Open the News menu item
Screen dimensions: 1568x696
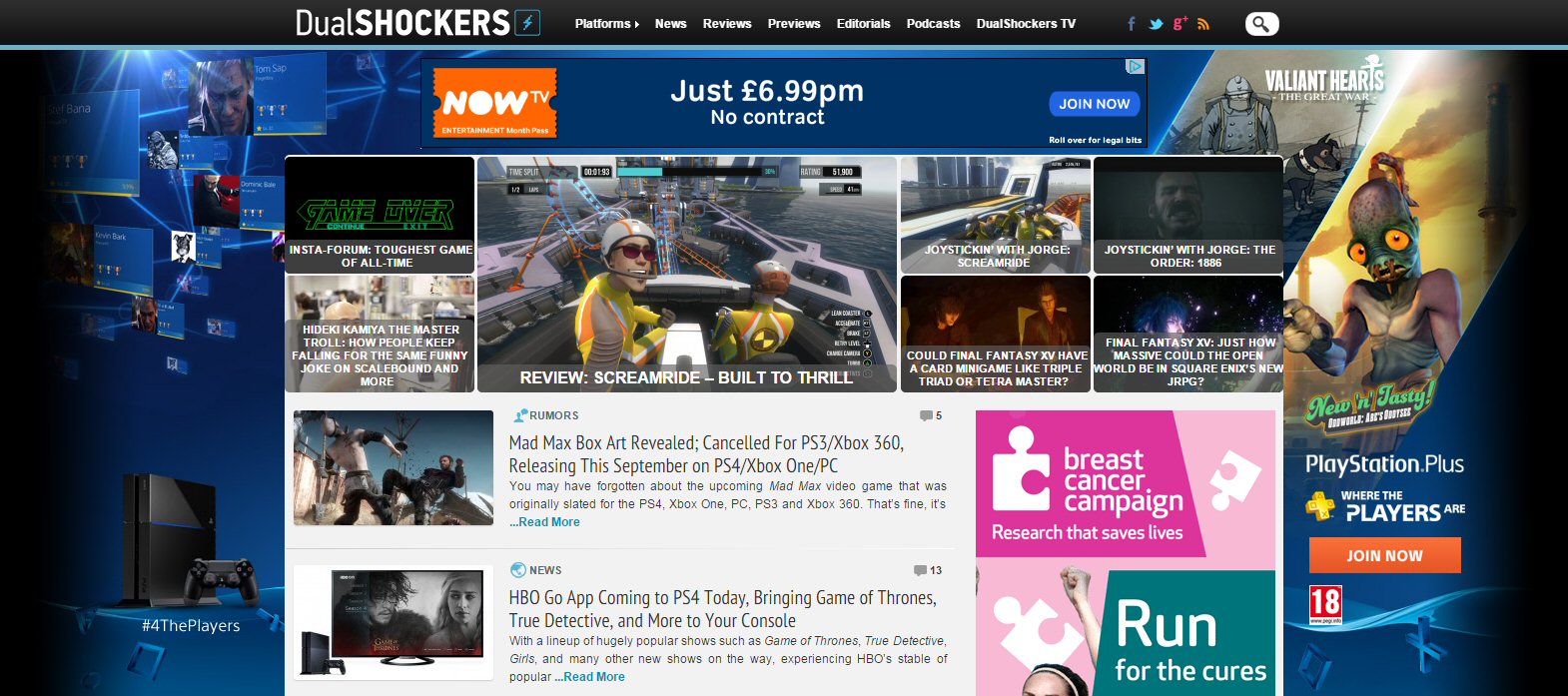tap(671, 24)
